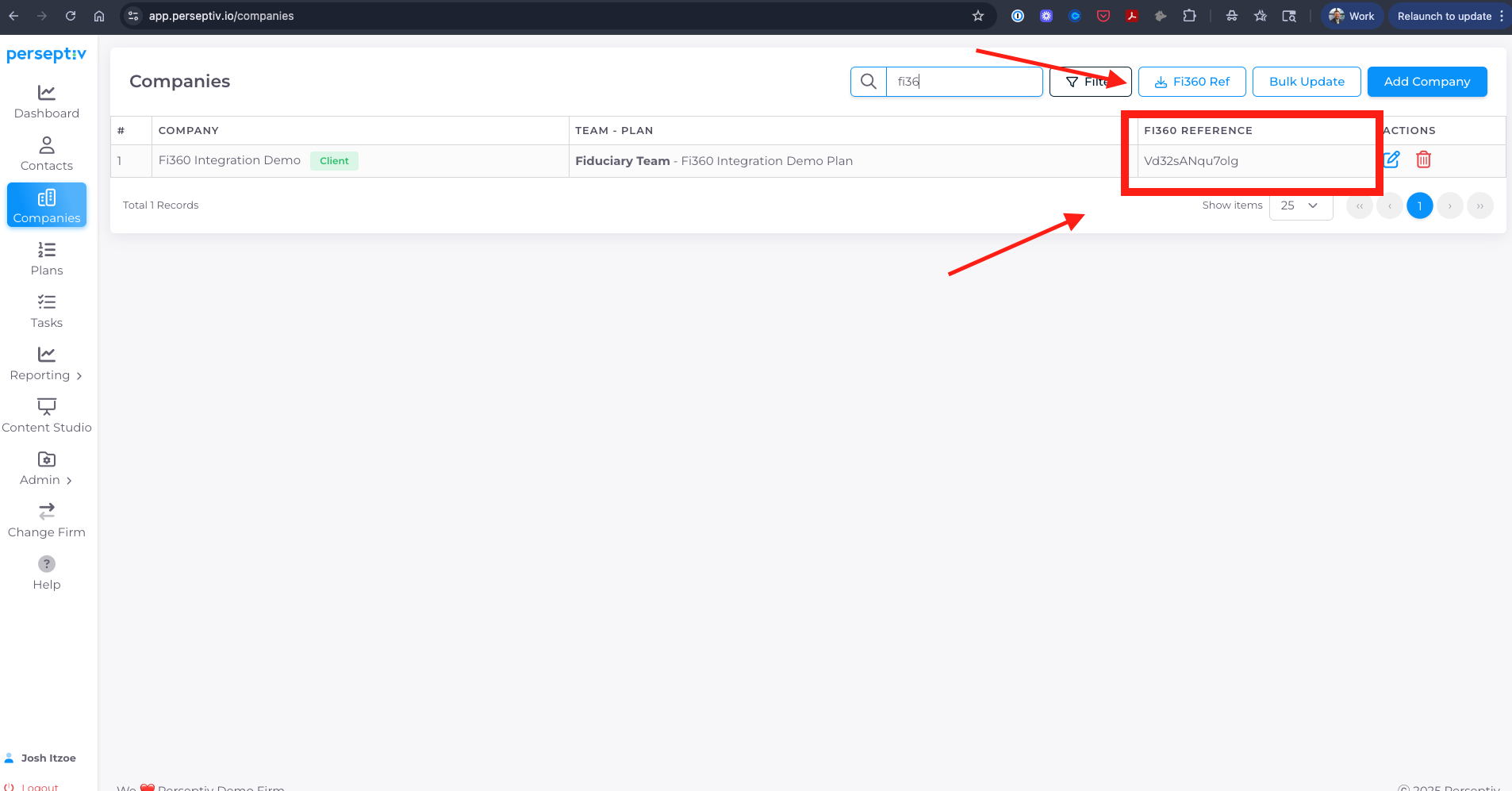Click the search magnifier icon
1512x791 pixels.
click(869, 82)
